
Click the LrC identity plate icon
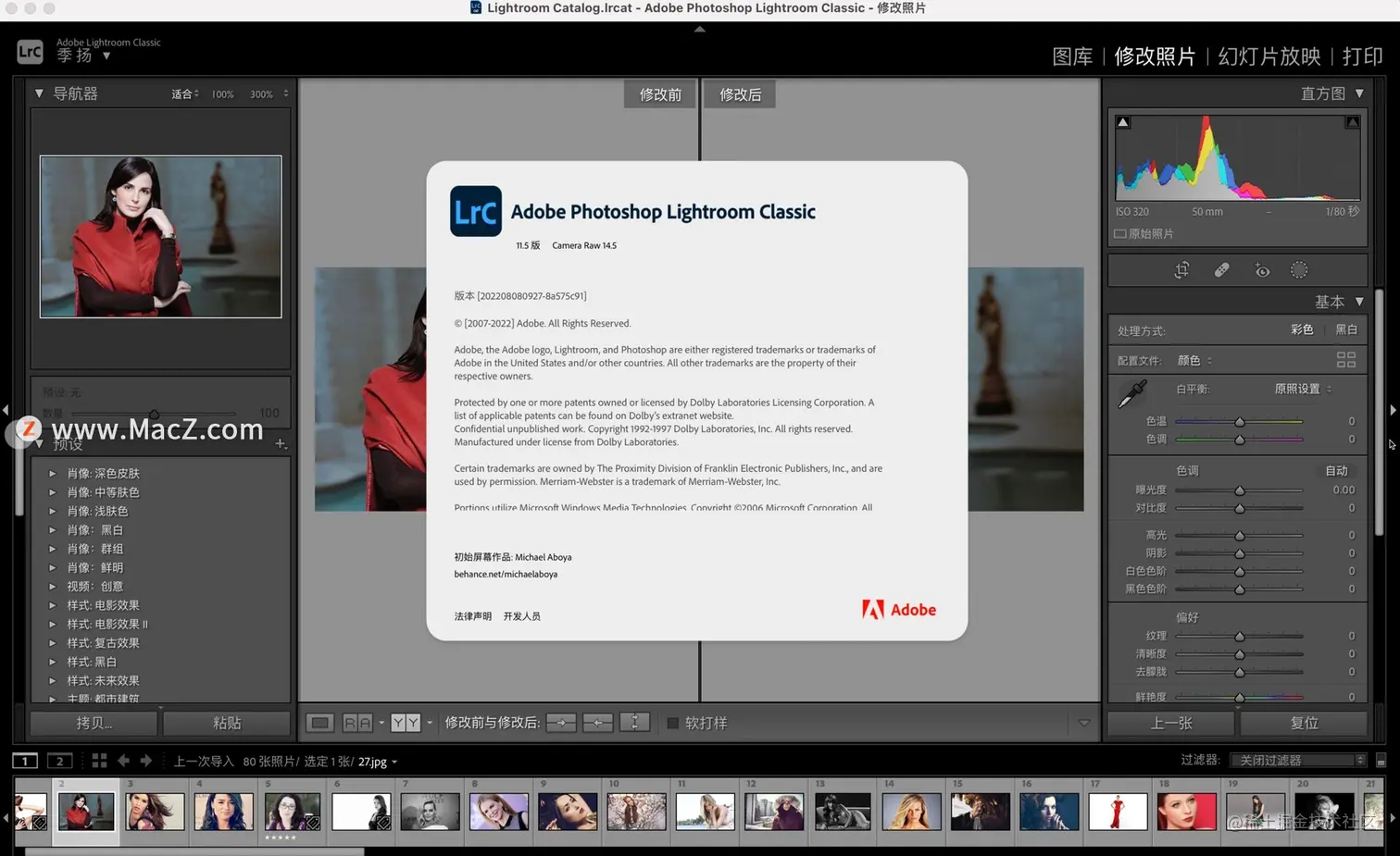[x=30, y=52]
